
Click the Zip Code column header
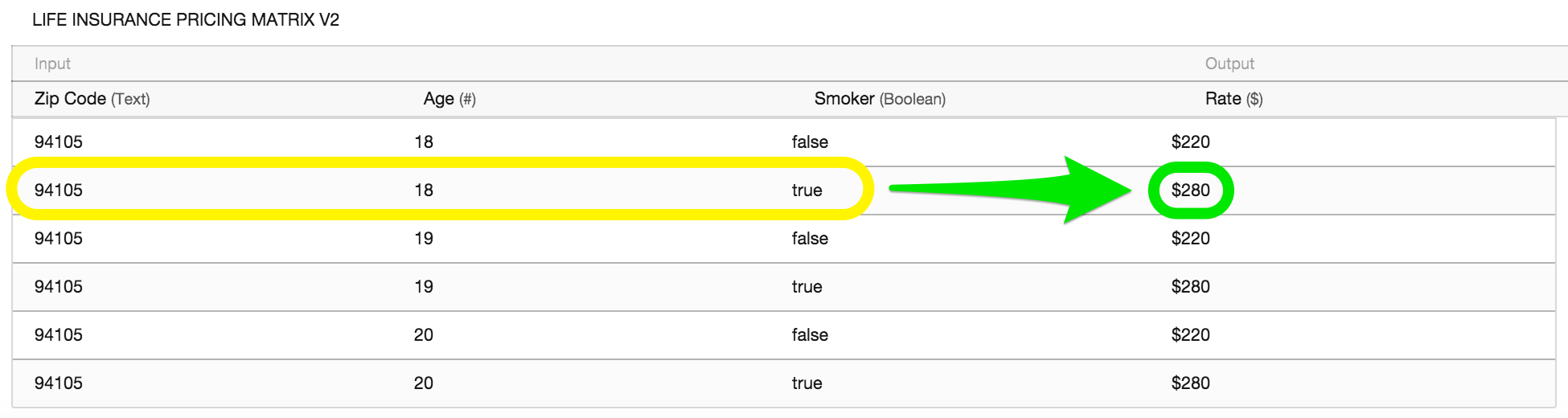[x=92, y=99]
